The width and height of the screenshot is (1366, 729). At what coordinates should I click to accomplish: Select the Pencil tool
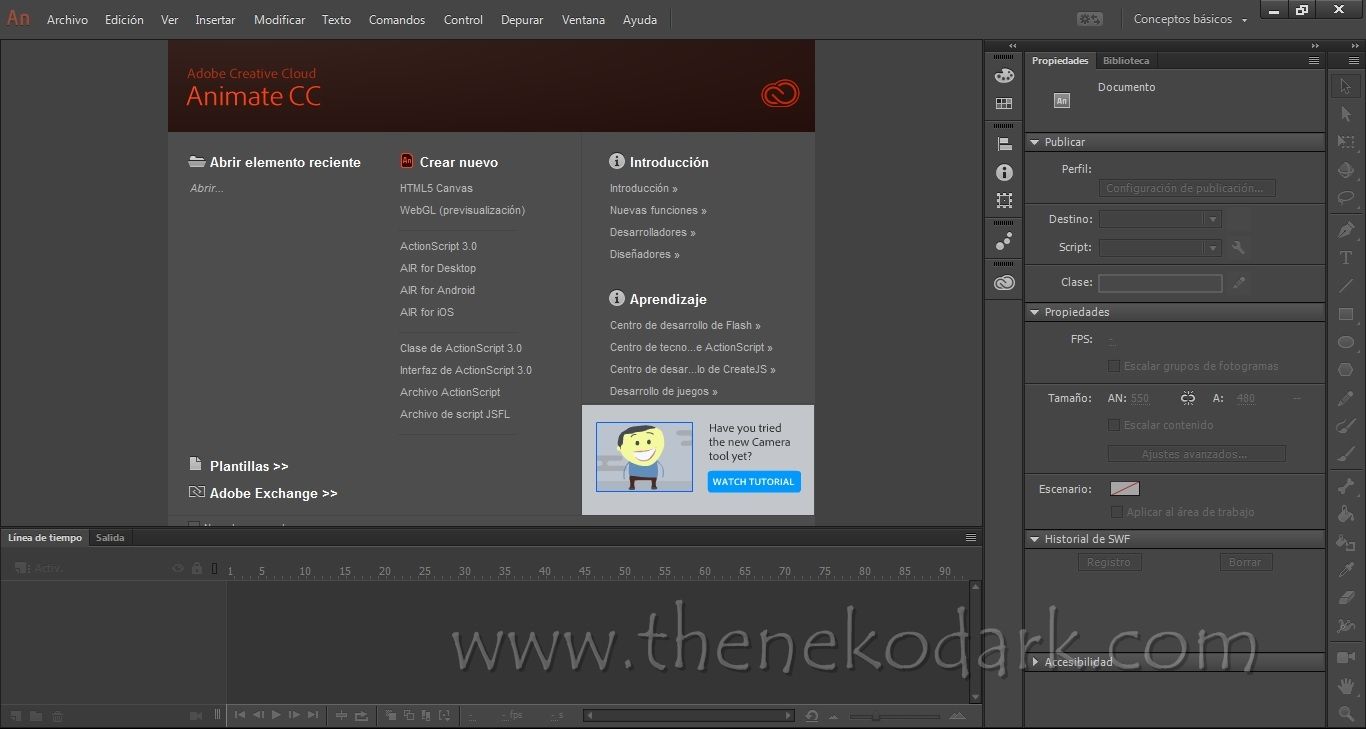click(x=1346, y=398)
